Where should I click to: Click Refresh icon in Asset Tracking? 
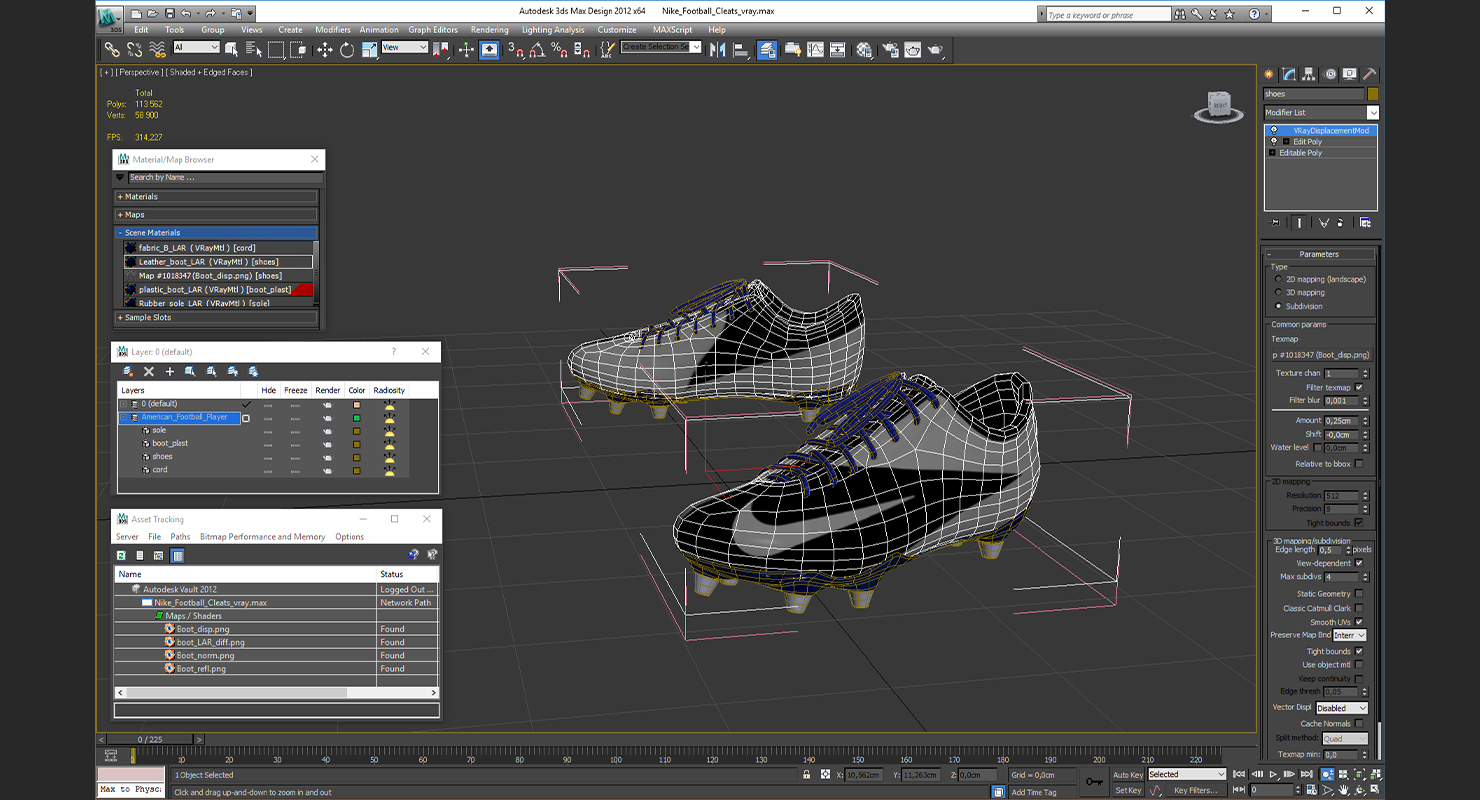coord(121,555)
